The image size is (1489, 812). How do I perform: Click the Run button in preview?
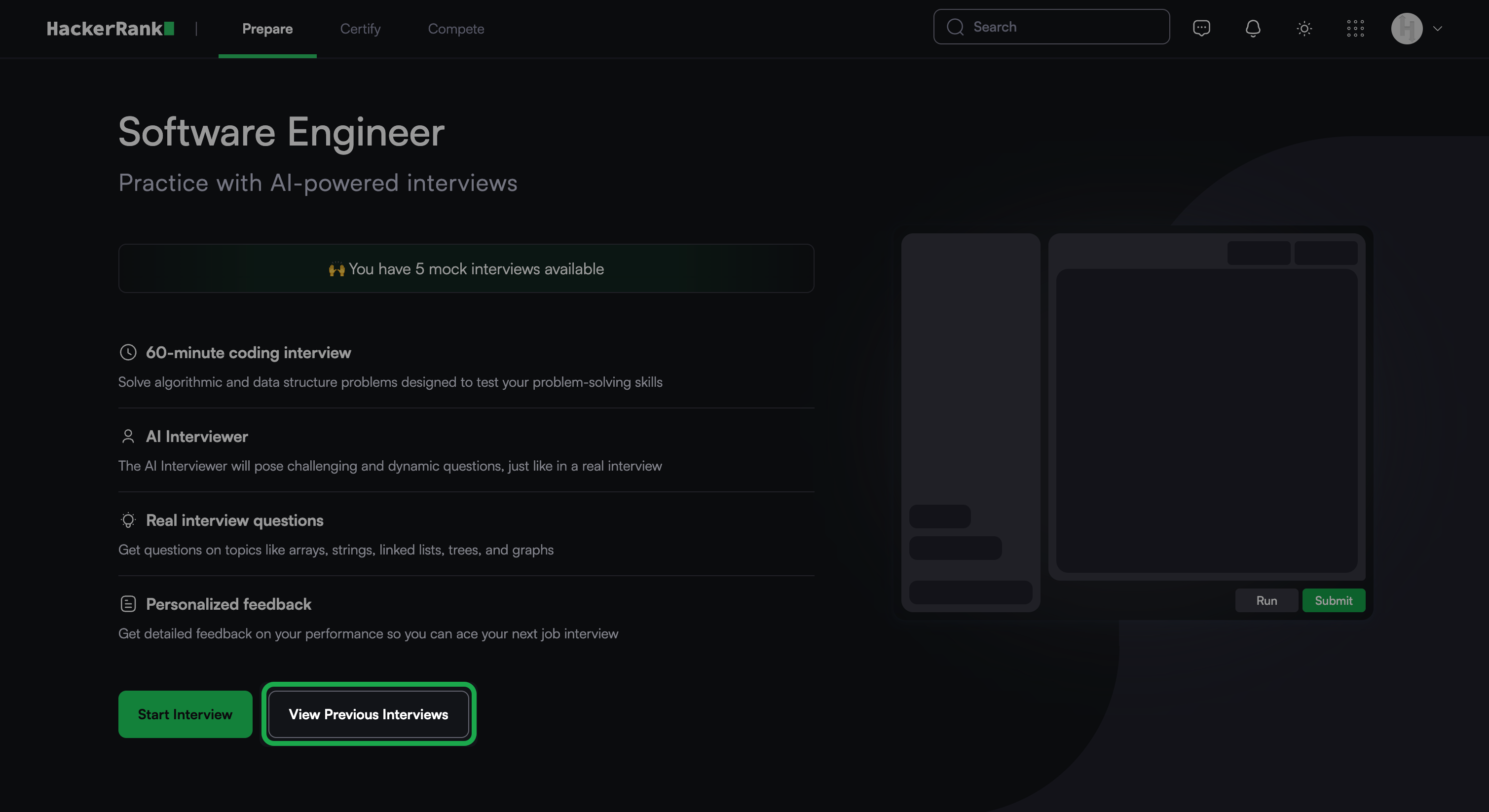(x=1266, y=600)
